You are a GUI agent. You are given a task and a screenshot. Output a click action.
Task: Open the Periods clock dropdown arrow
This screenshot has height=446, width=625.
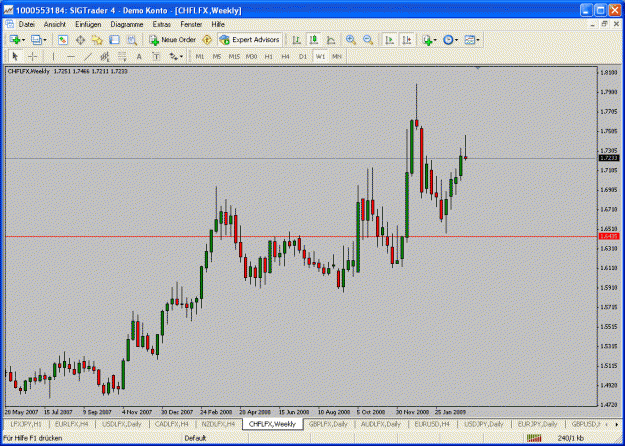coord(456,40)
